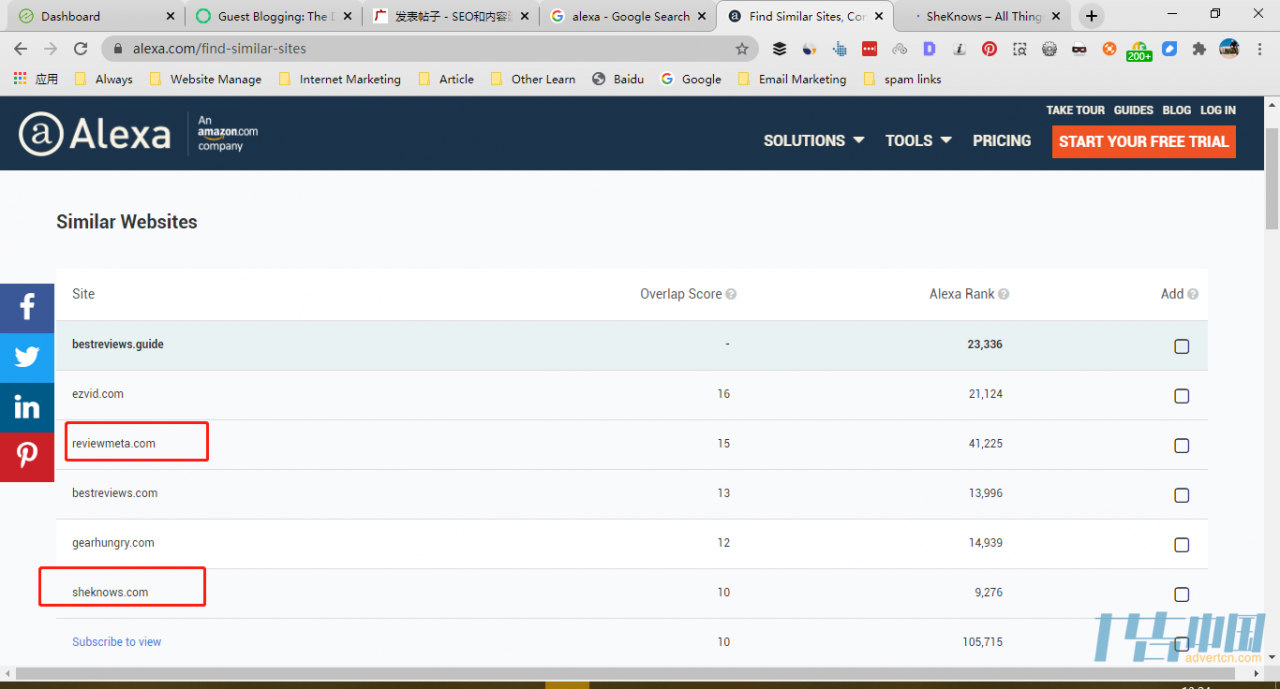Image resolution: width=1280 pixels, height=689 pixels.
Task: Click the Add column help icon
Action: tap(1192, 294)
